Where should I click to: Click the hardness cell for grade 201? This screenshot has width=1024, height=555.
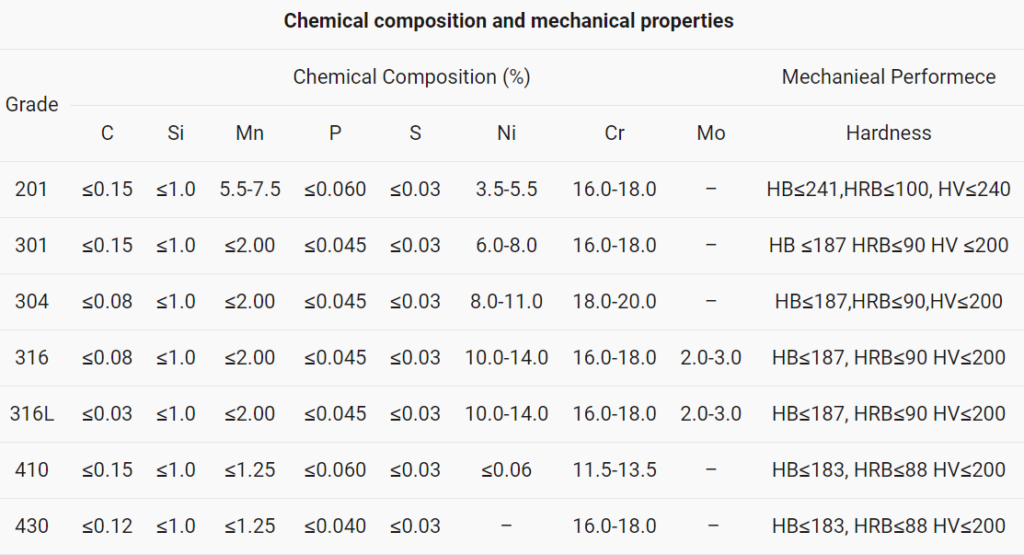(888, 189)
